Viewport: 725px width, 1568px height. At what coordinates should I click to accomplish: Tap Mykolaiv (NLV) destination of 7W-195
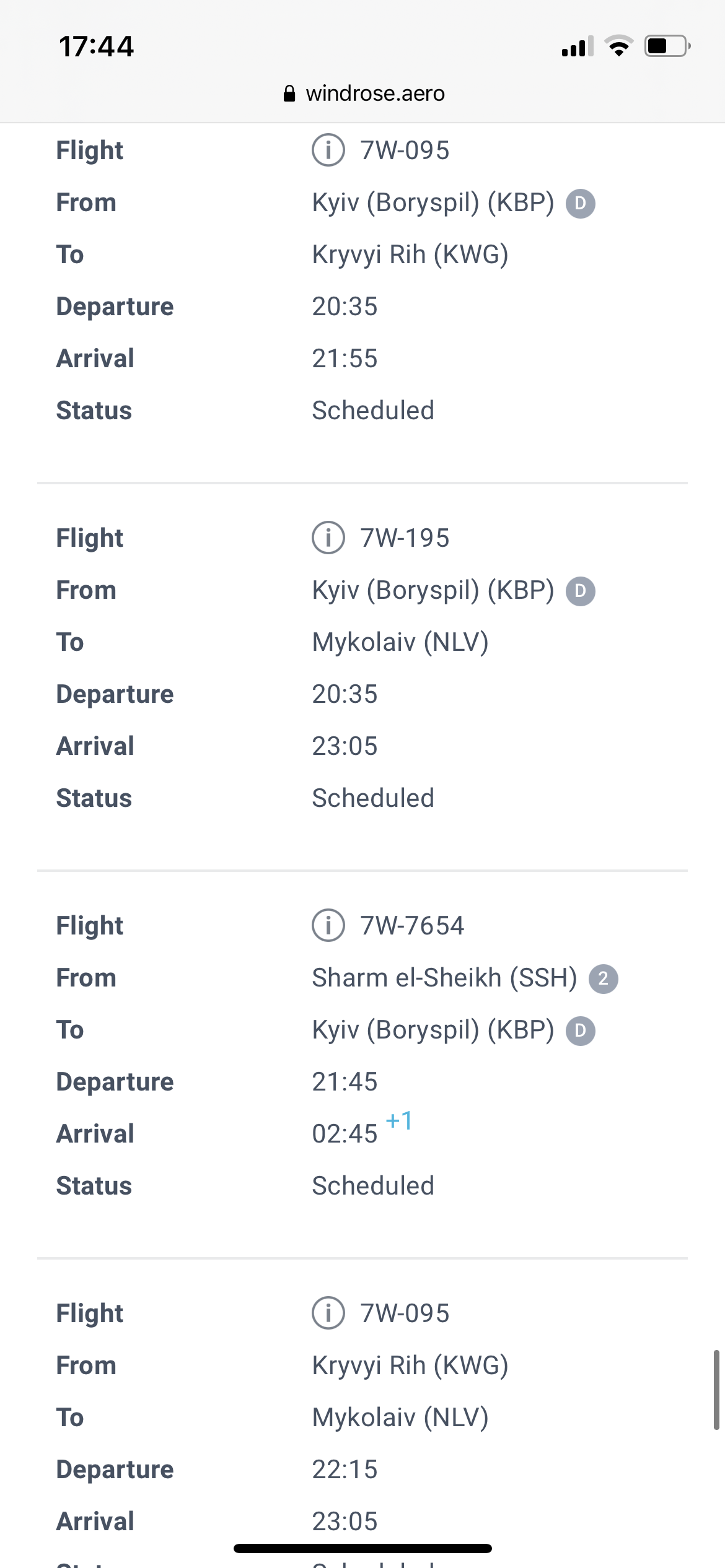[x=400, y=642]
